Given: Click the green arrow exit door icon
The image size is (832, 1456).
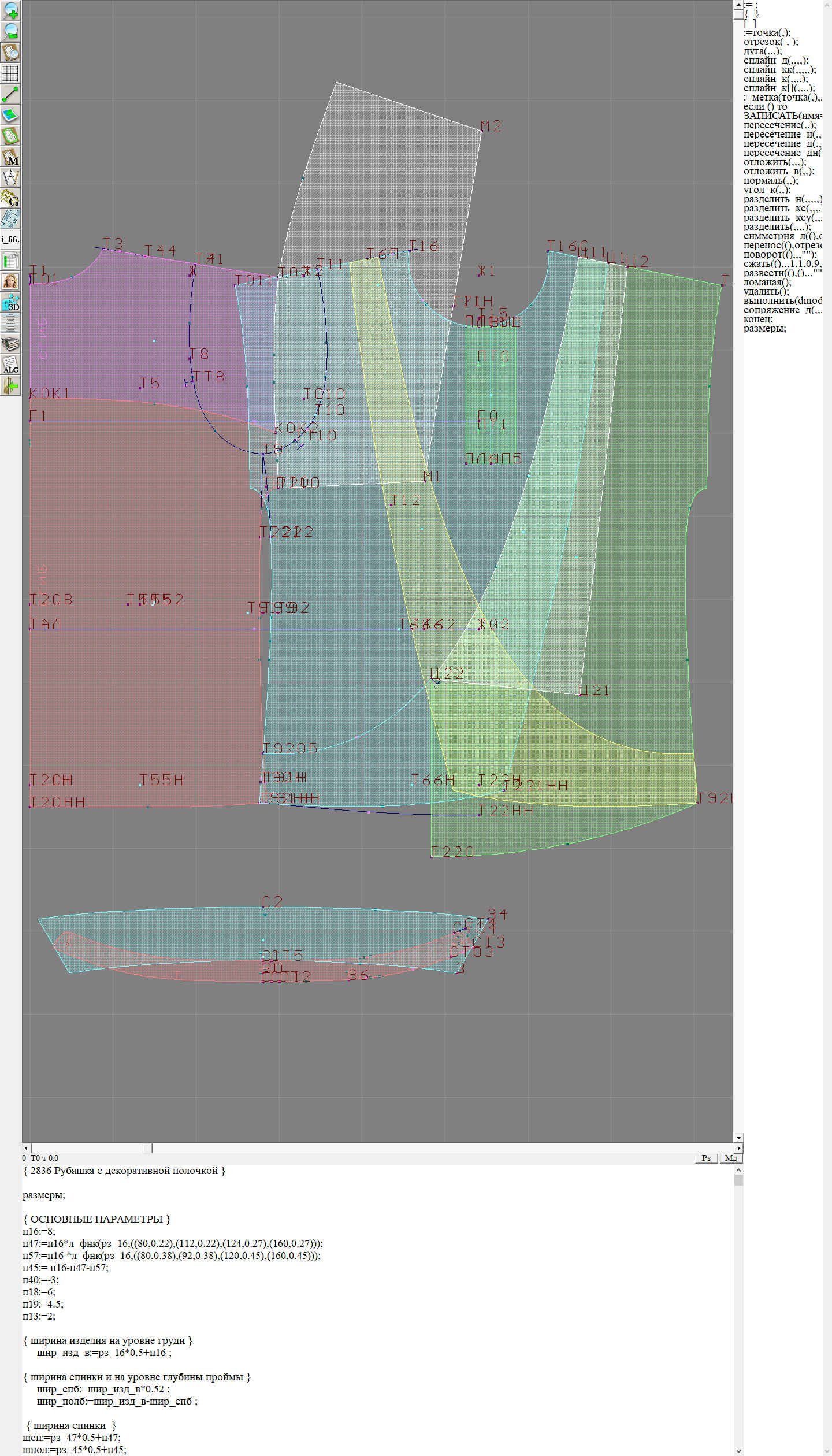Looking at the screenshot, I should (x=10, y=386).
